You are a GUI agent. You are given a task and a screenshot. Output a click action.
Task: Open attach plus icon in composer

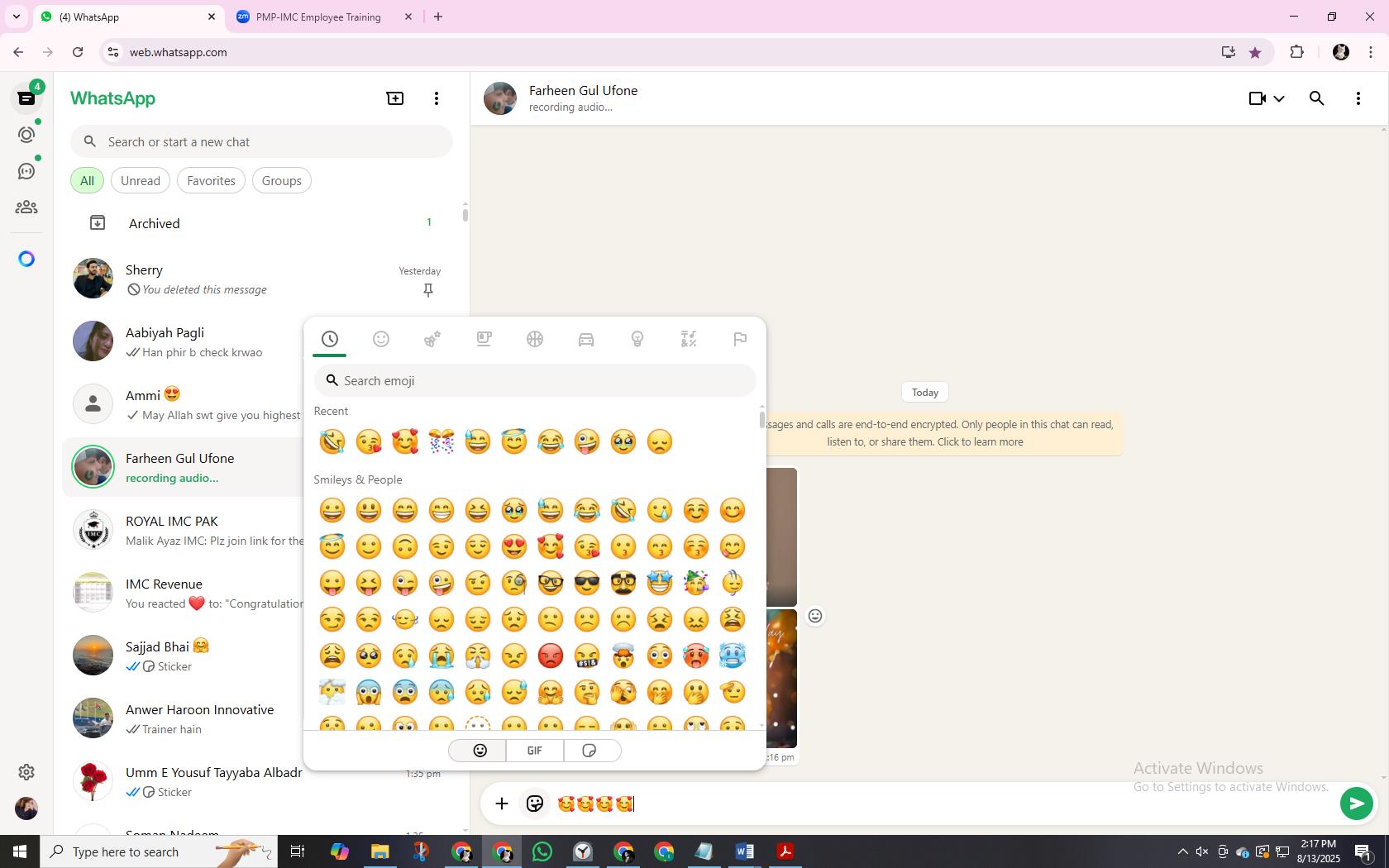pyautogui.click(x=502, y=804)
